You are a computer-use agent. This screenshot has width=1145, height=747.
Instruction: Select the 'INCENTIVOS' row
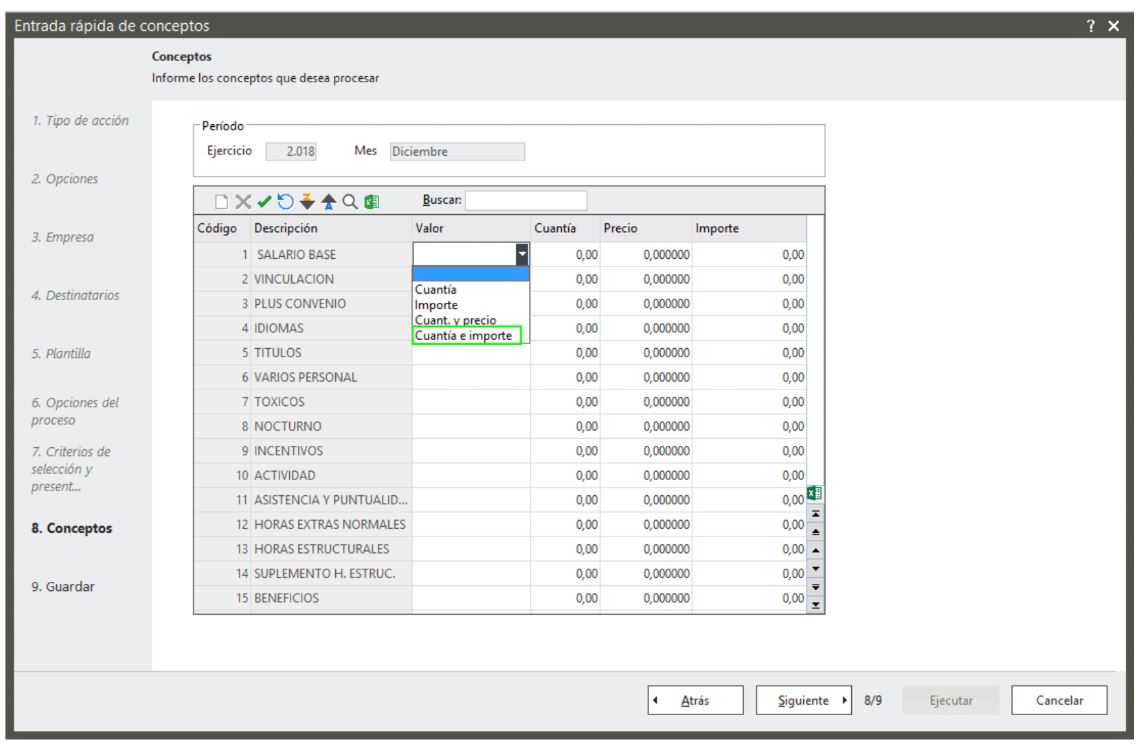pos(500,451)
